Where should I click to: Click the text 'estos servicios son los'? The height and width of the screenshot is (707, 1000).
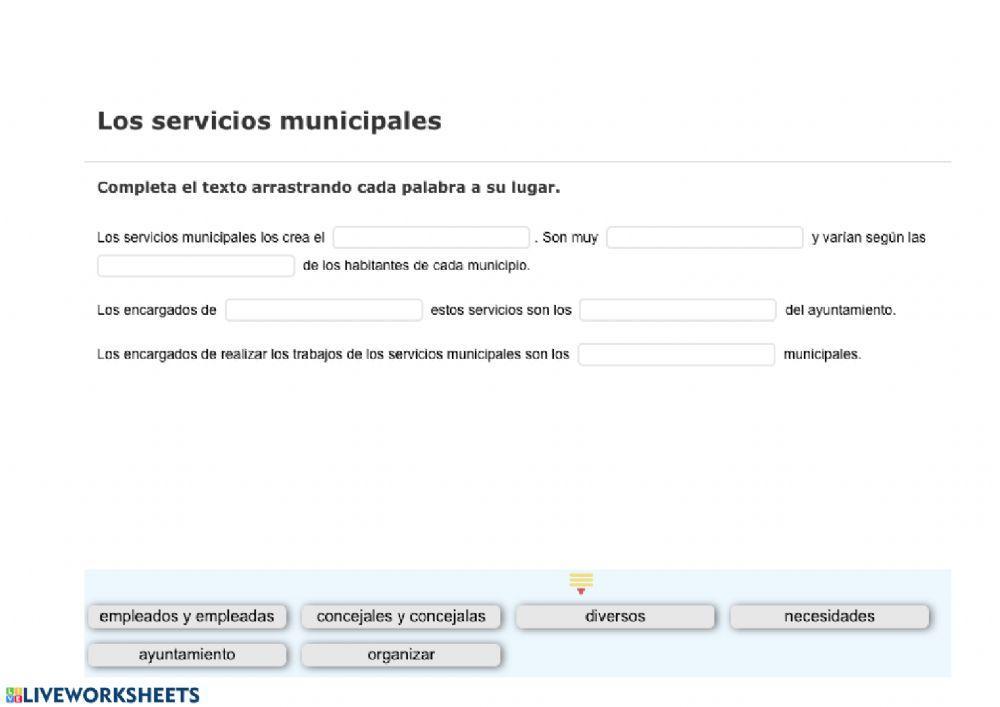pos(501,310)
